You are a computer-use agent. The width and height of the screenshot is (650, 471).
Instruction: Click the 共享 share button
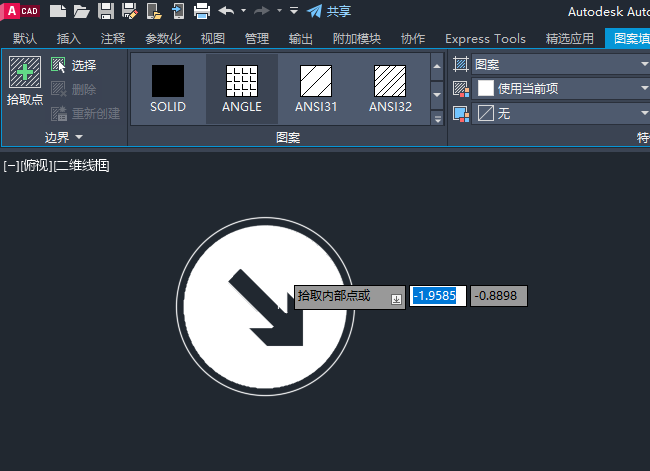(x=329, y=11)
